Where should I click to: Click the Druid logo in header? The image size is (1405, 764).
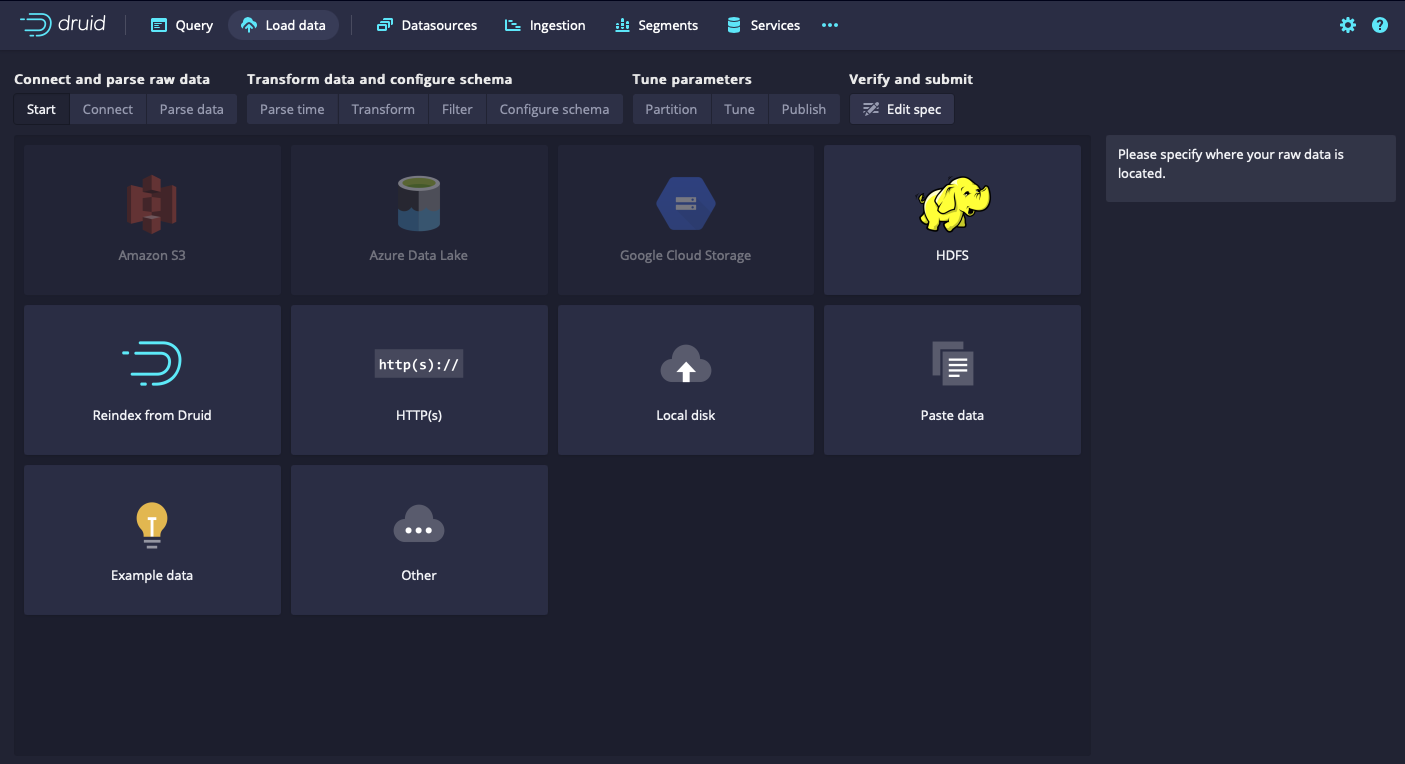coord(62,25)
